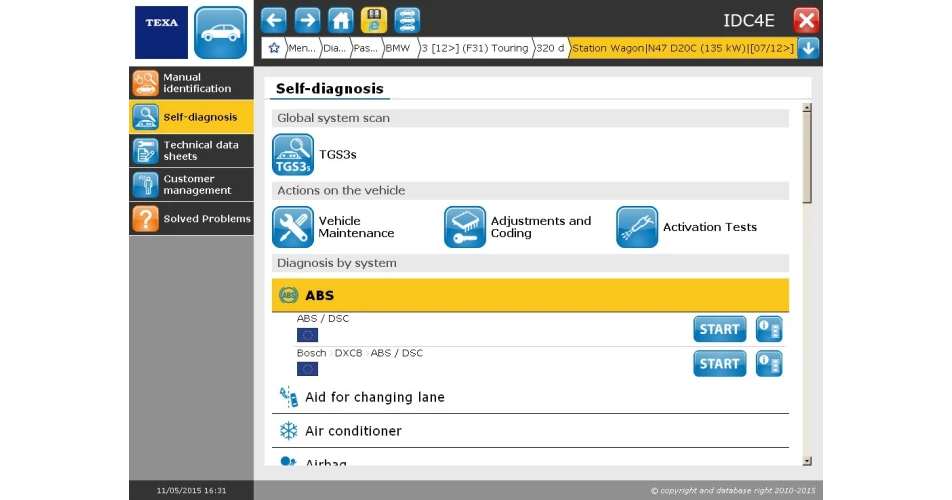Click the Self-diagnosis magnifier icon
This screenshot has width=952, height=500.
pos(146,117)
